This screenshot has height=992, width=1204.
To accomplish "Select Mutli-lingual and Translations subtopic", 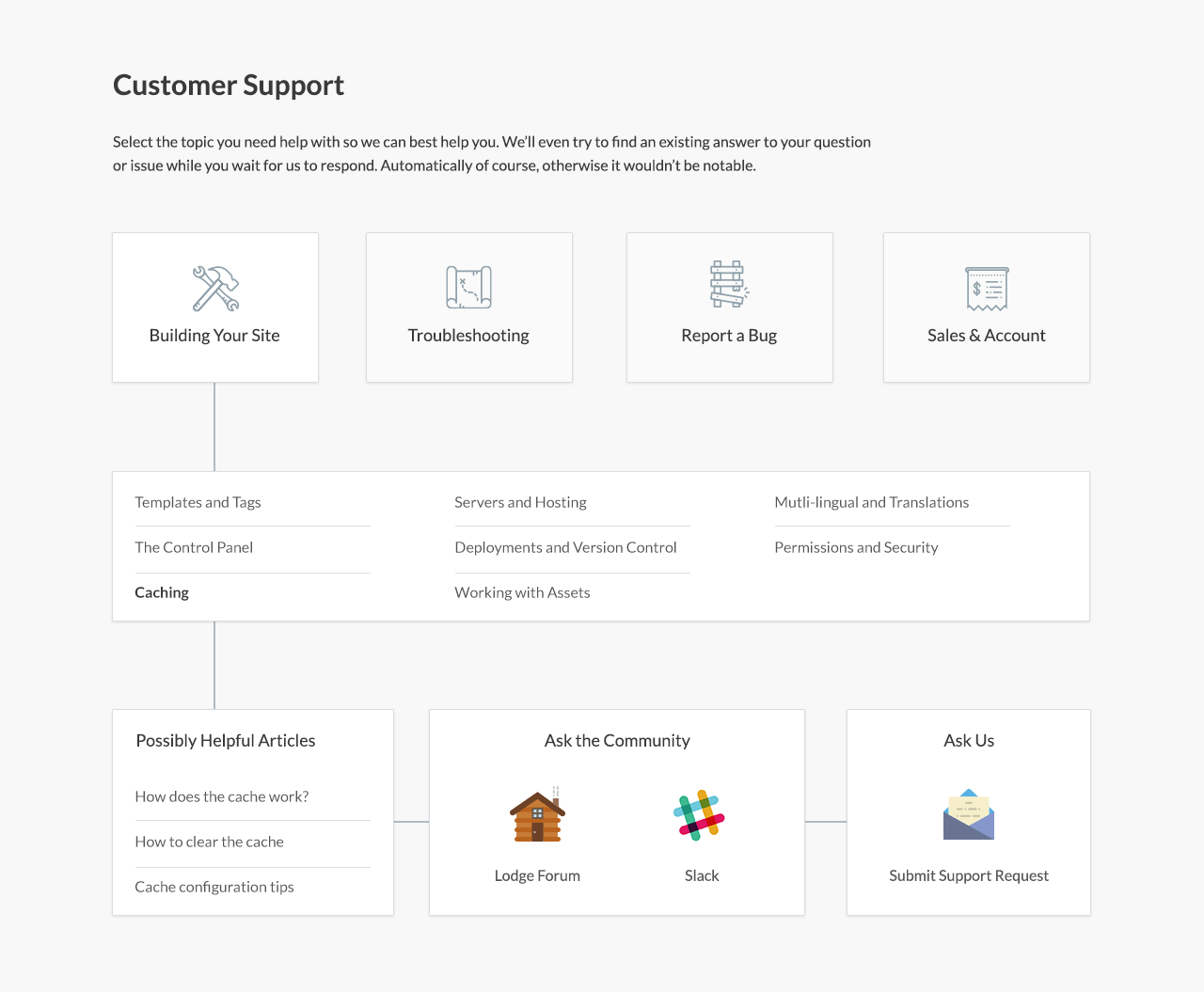I will [871, 502].
